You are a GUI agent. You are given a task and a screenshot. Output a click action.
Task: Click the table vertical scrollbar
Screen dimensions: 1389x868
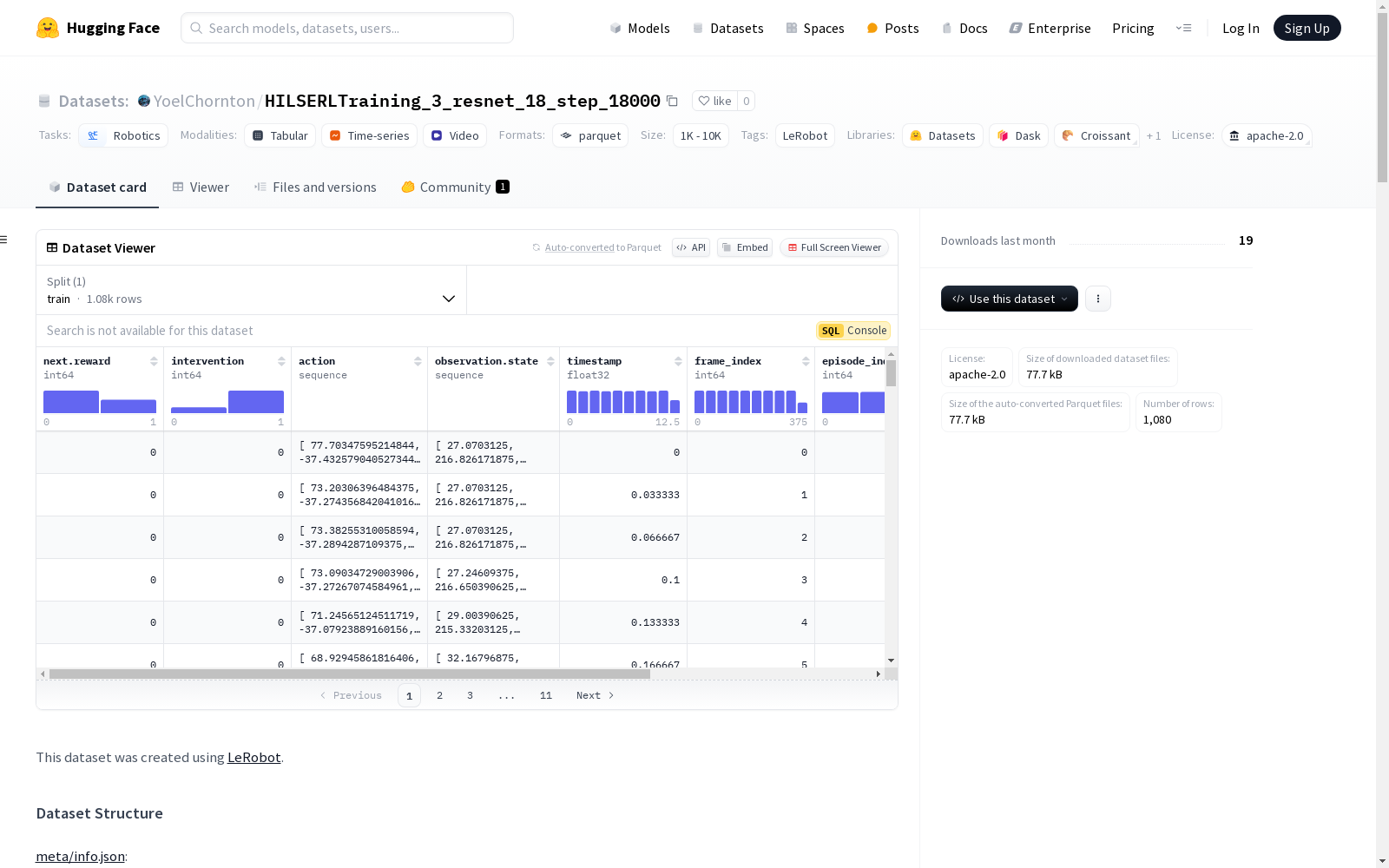892,373
